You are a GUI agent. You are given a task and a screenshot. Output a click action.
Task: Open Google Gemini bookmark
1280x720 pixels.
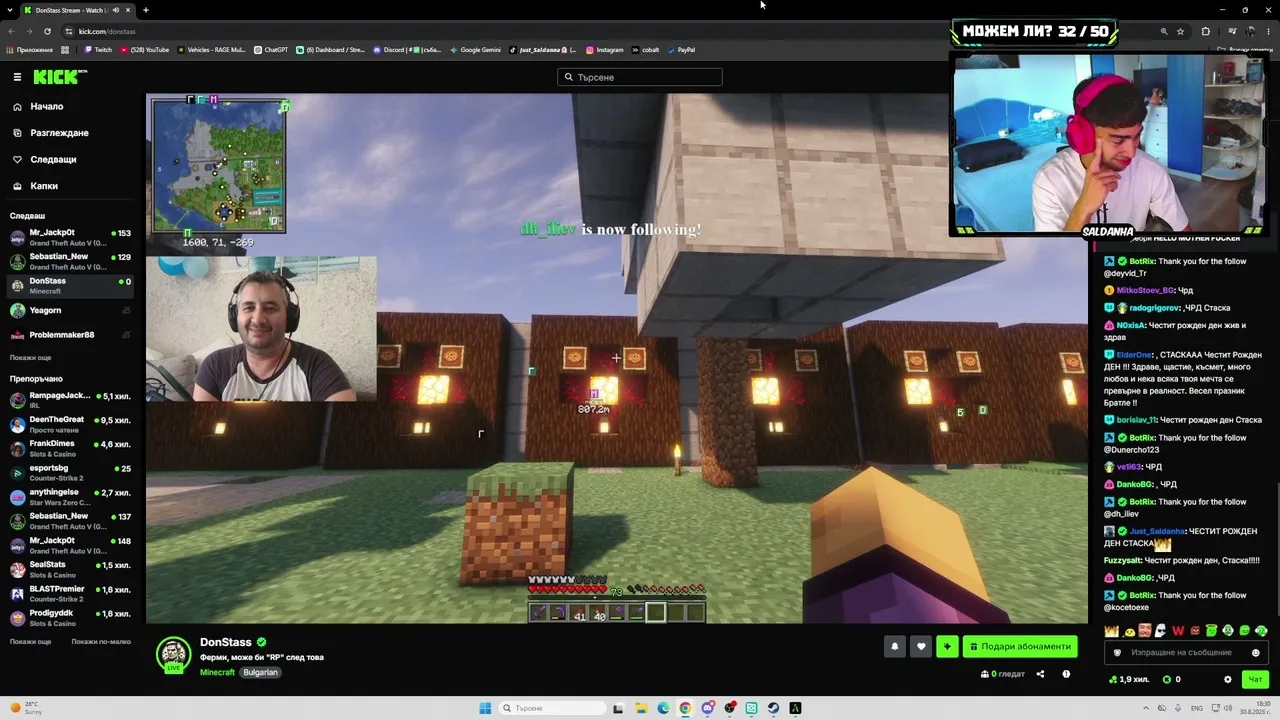coord(475,50)
